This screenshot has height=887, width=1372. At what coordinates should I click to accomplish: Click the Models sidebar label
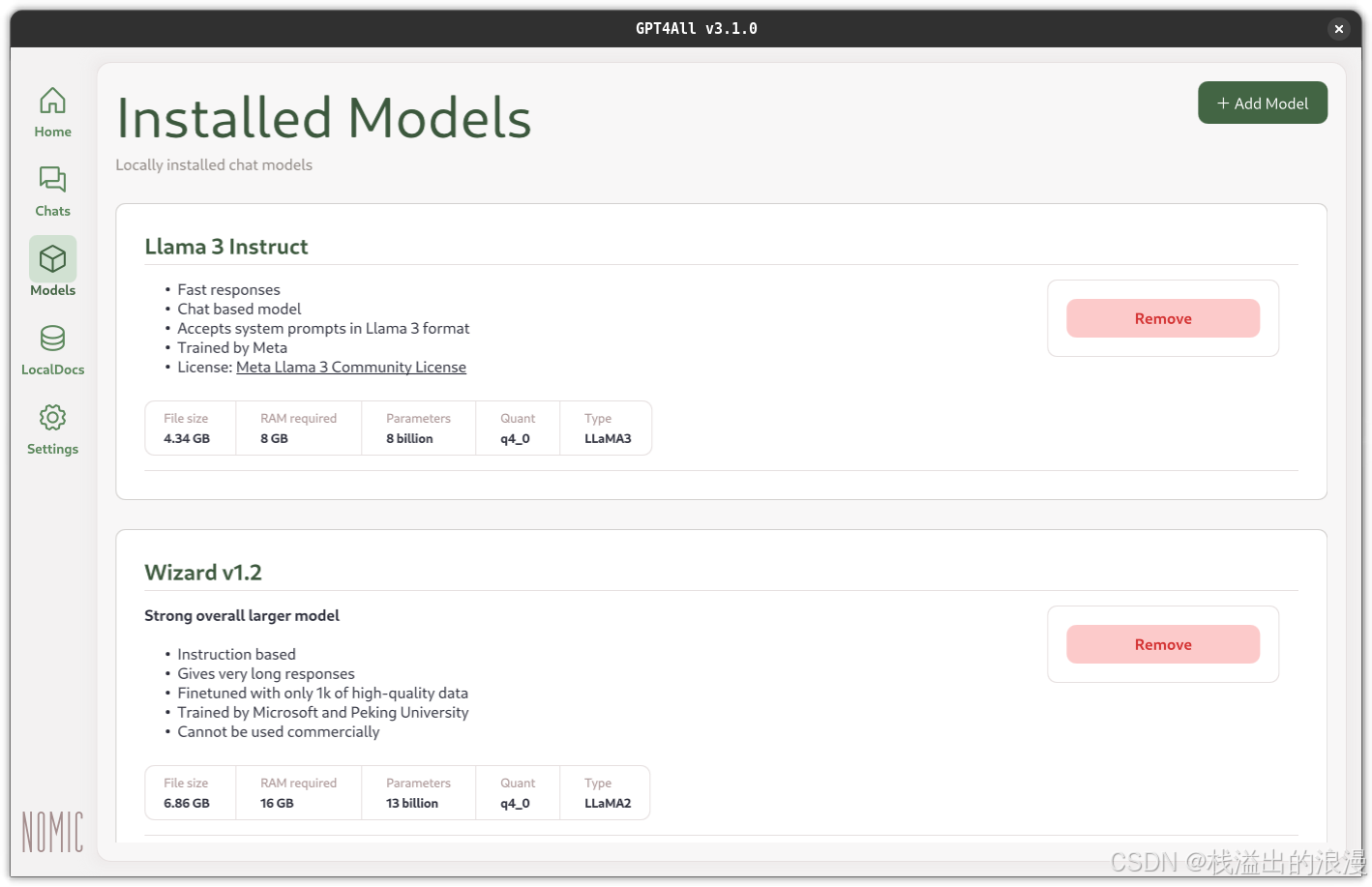tap(52, 290)
